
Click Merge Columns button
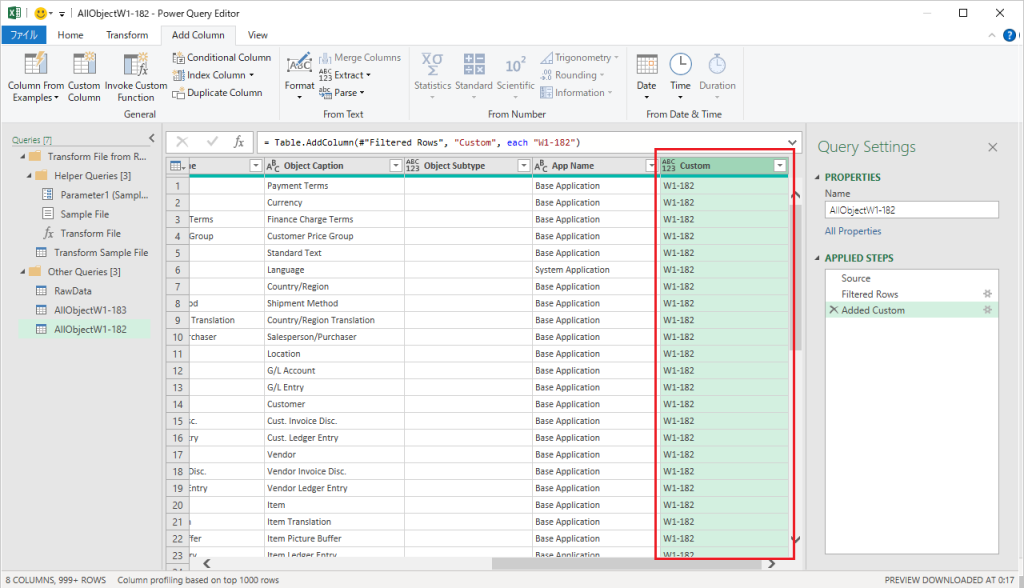360,57
